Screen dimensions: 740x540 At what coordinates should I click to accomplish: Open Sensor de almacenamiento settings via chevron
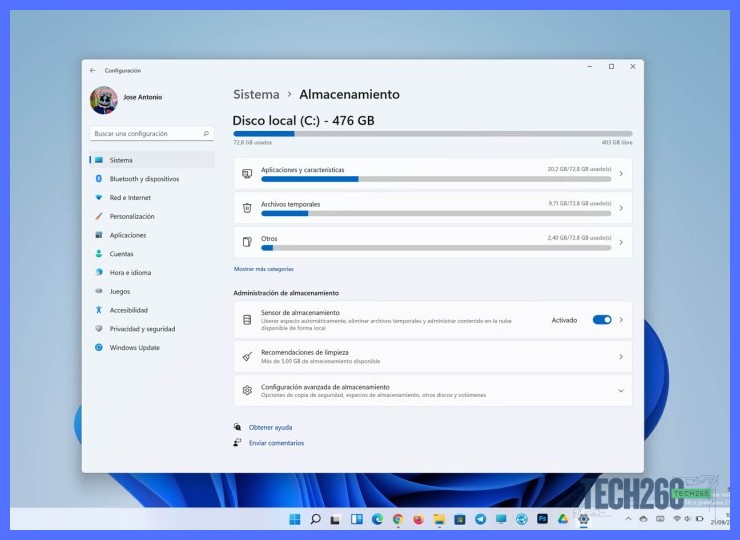621,320
